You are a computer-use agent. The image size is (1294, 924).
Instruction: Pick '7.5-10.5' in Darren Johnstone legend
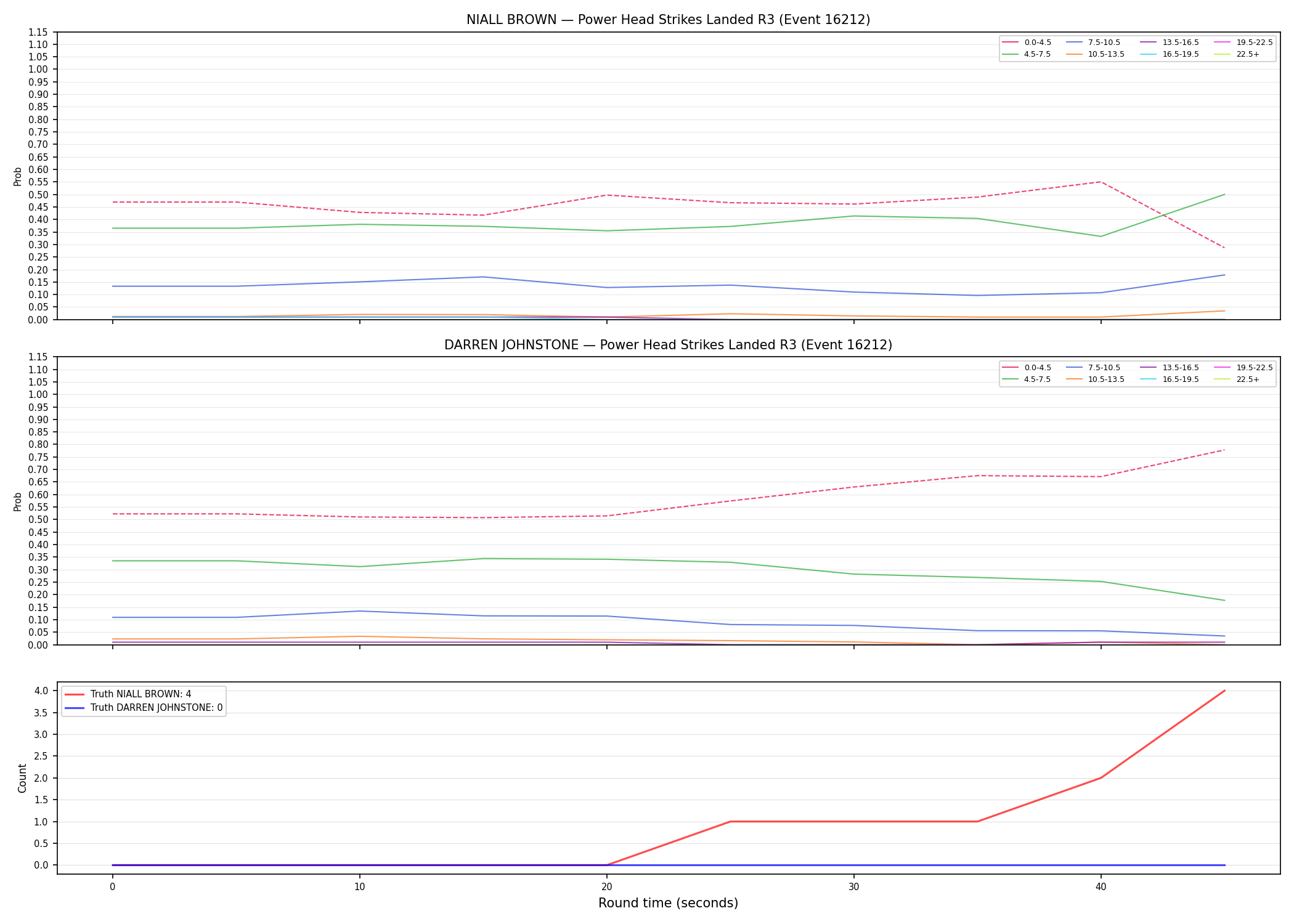click(1093, 368)
